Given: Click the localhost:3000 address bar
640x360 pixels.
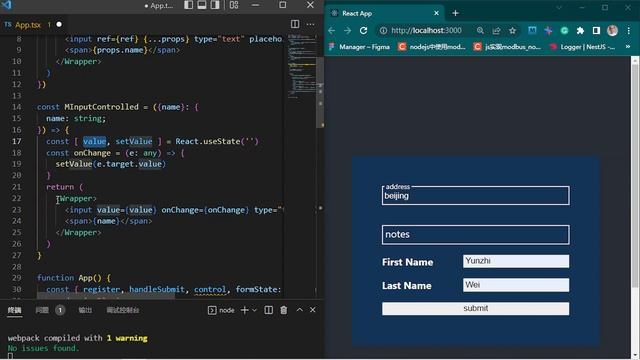Looking at the screenshot, I should click(x=426, y=31).
